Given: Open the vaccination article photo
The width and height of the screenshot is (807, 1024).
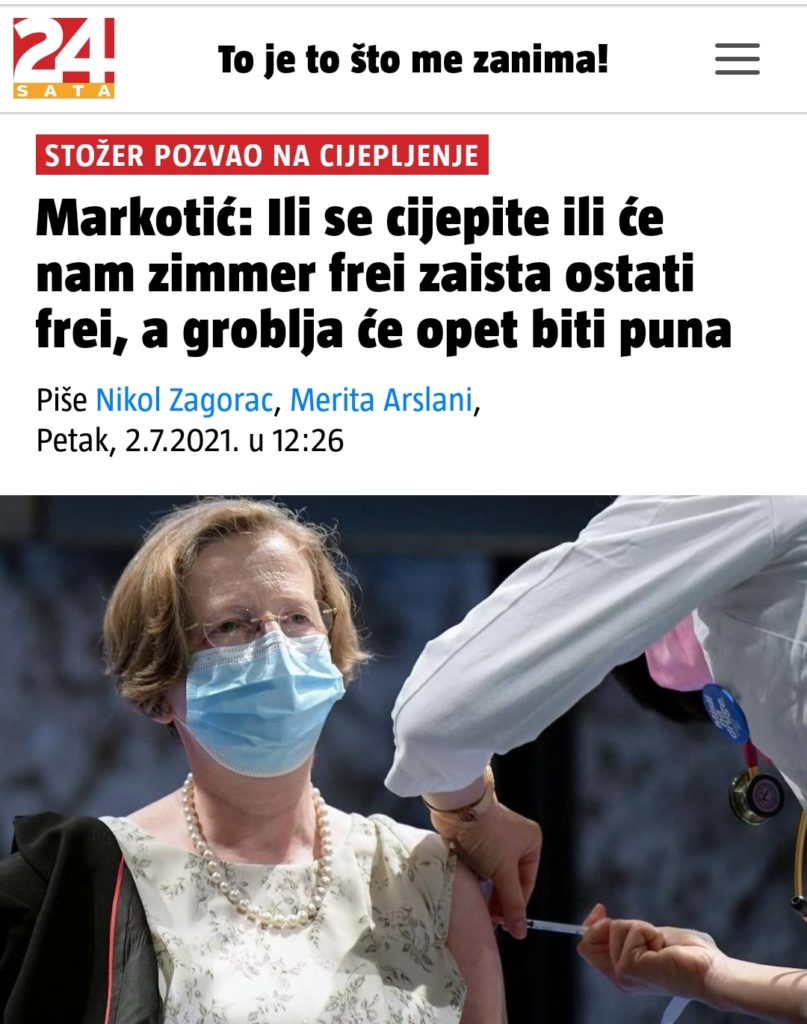Looking at the screenshot, I should click(x=404, y=760).
